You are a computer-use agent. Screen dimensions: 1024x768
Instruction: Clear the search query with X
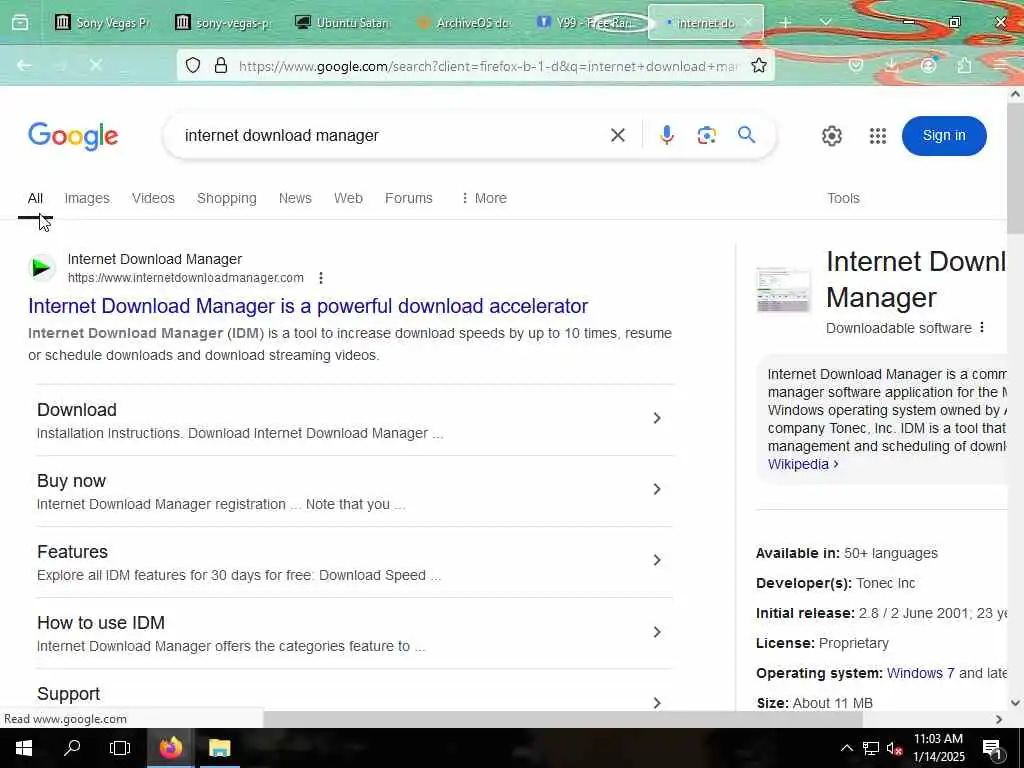coord(617,135)
